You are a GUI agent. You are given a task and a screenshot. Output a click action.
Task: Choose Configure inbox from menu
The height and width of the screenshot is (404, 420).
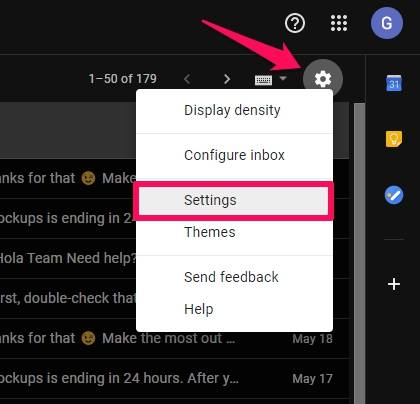pyautogui.click(x=234, y=155)
